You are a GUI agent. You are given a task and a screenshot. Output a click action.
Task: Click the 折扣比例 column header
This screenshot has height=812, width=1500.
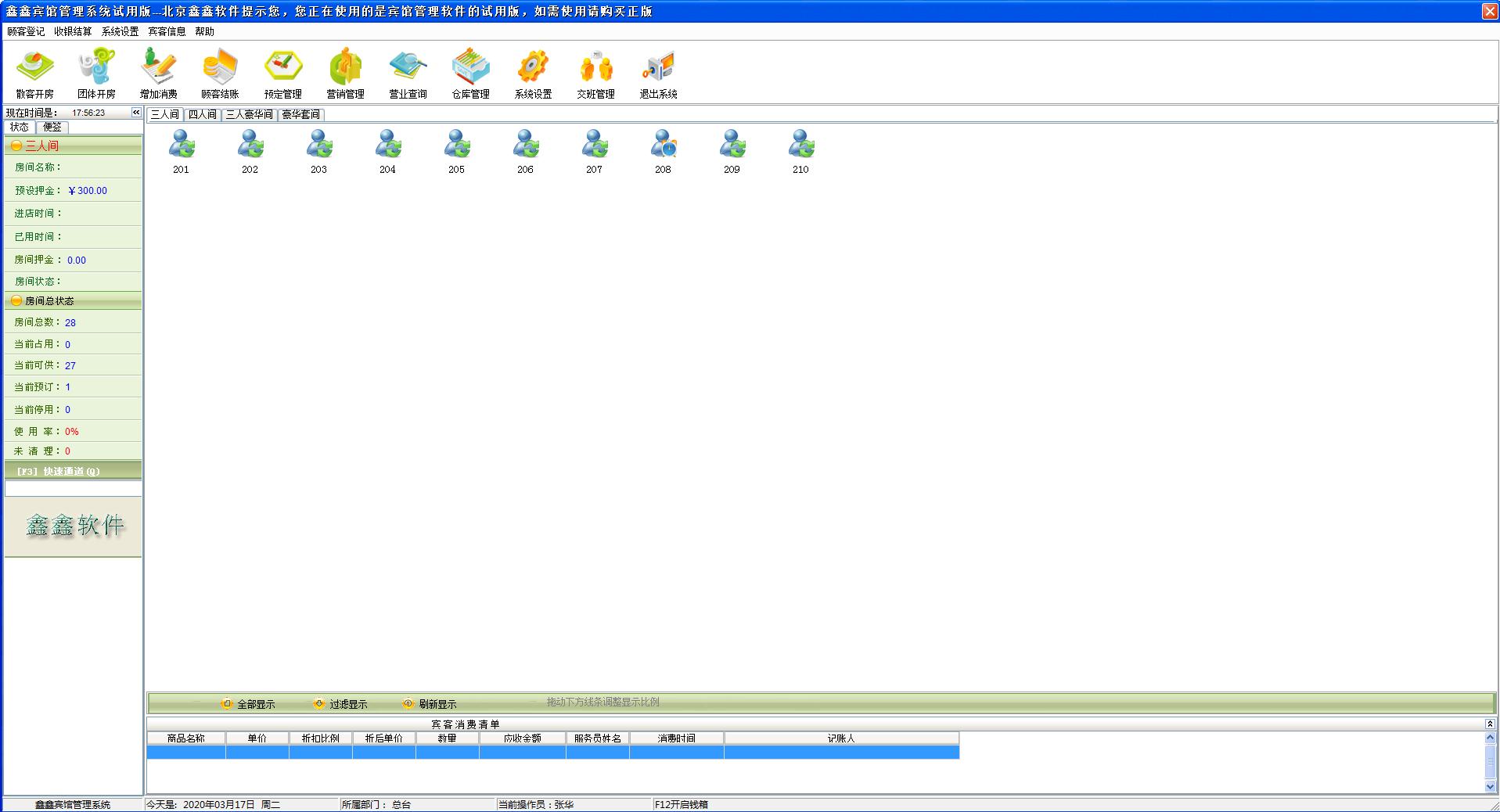coord(321,738)
